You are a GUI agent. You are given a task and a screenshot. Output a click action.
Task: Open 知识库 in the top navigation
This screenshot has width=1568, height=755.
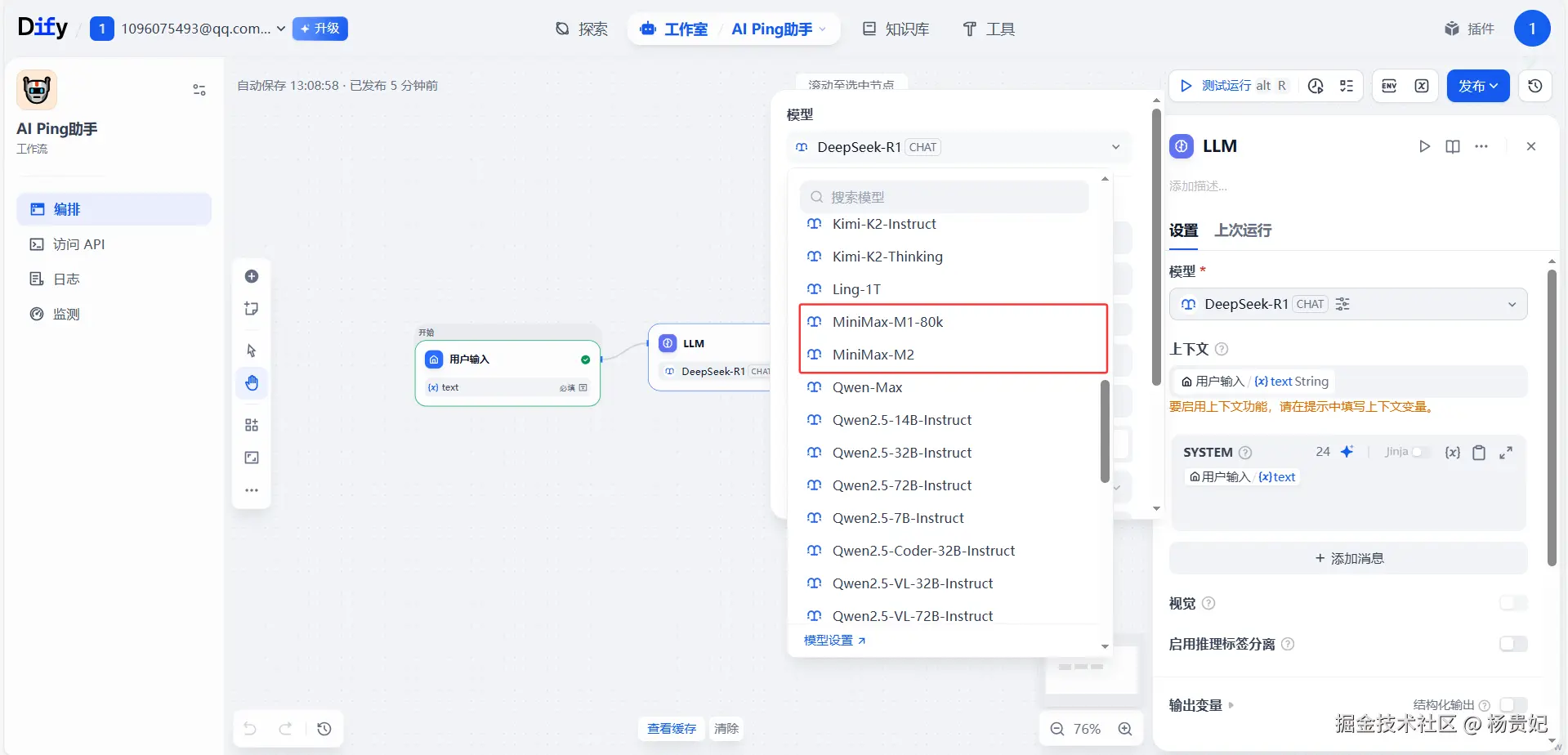[x=896, y=29]
